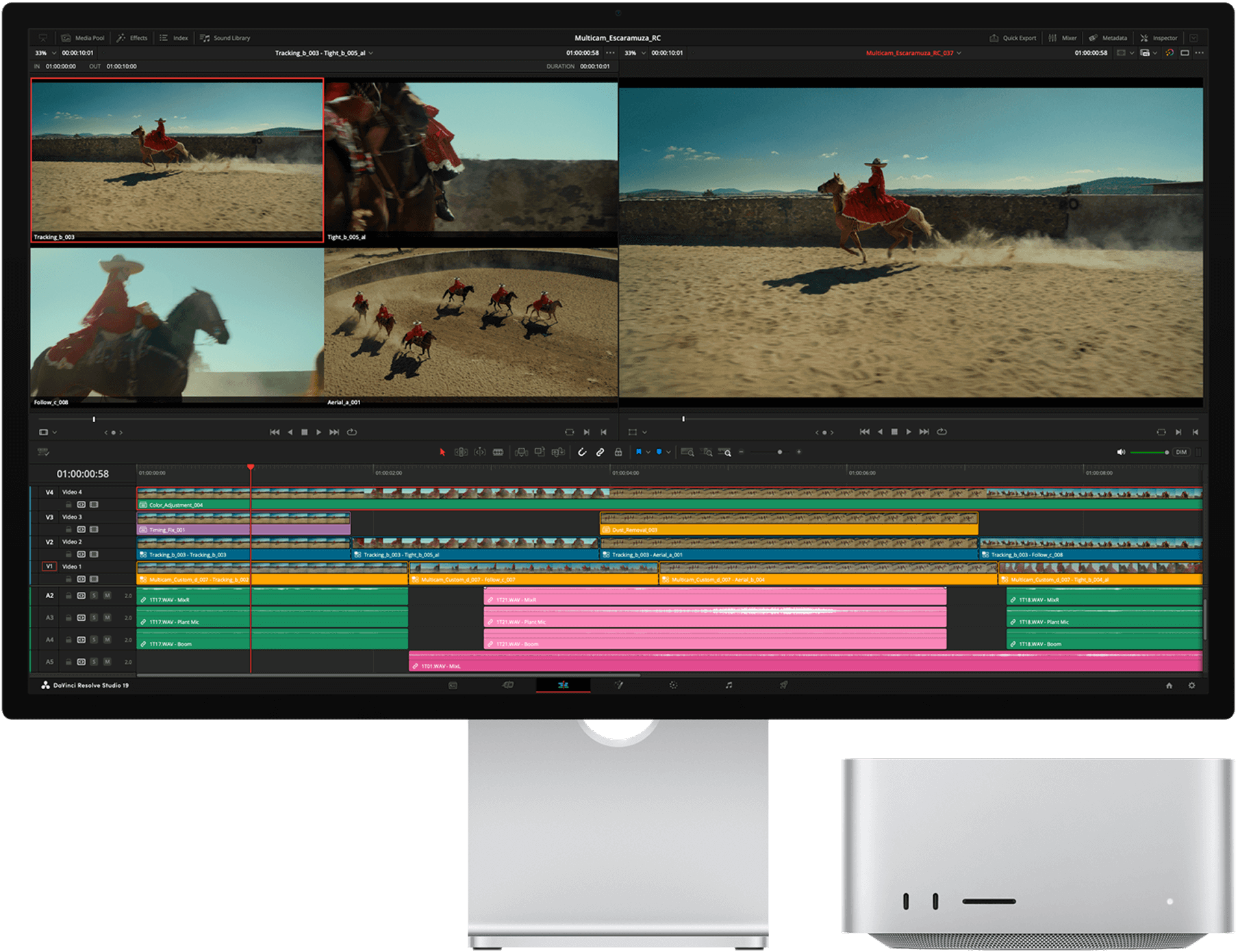Adjust the monitor volume slider
The width and height of the screenshot is (1238, 952).
[1150, 452]
